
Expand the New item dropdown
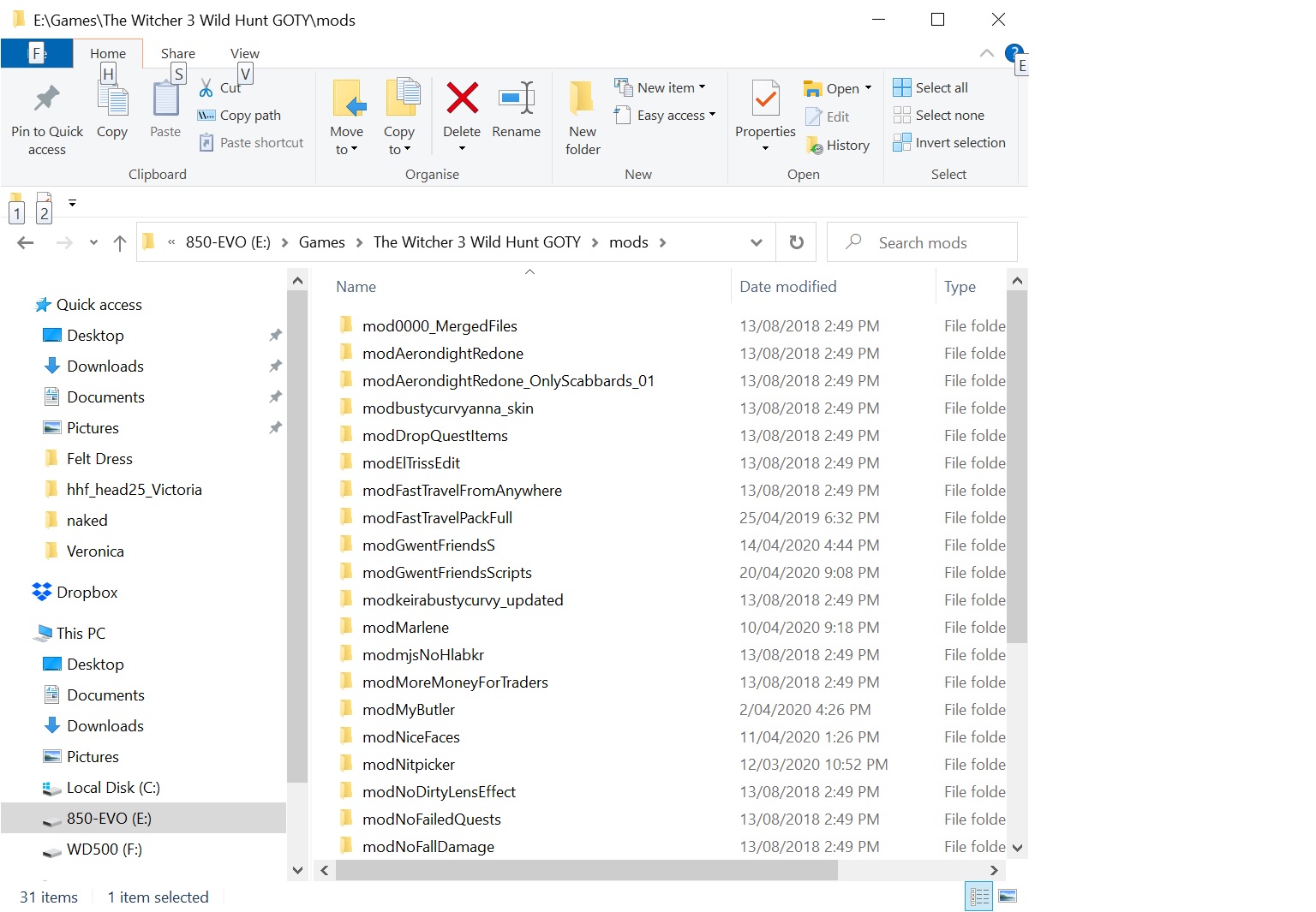click(x=703, y=87)
